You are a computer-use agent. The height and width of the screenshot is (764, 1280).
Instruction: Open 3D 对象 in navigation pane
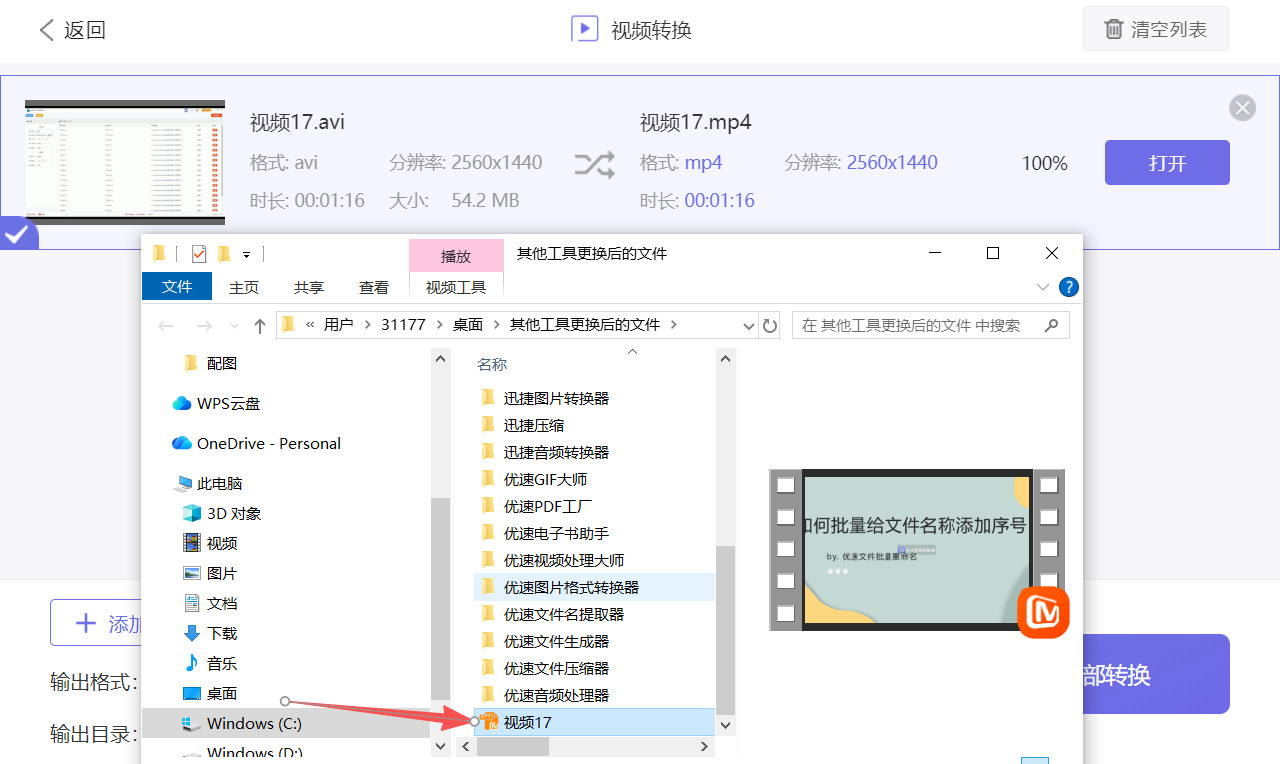222,513
